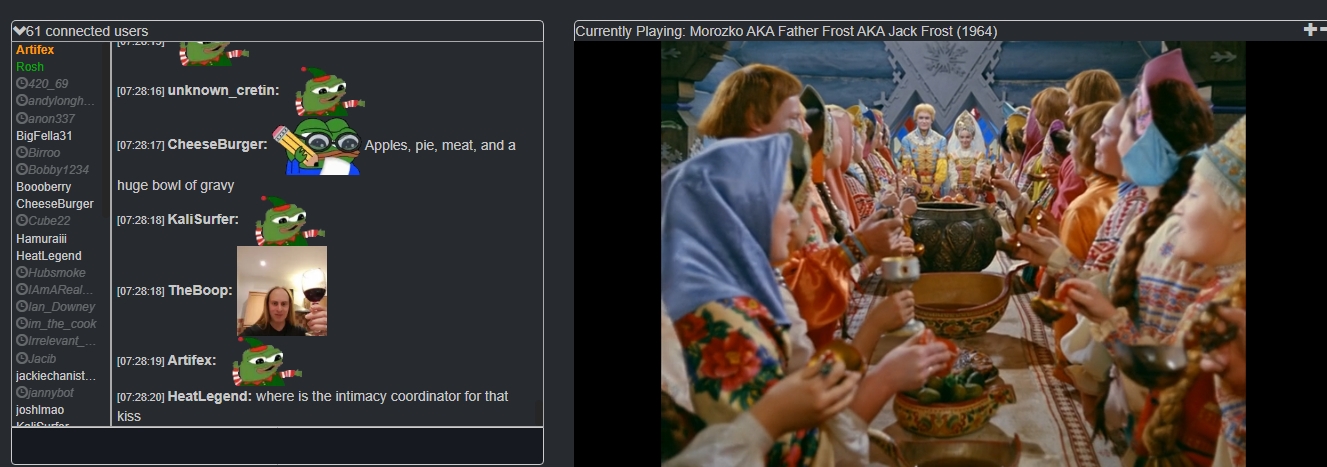Click the chat message input field
Viewport: 1327px width, 467px height.
pyautogui.click(x=277, y=445)
